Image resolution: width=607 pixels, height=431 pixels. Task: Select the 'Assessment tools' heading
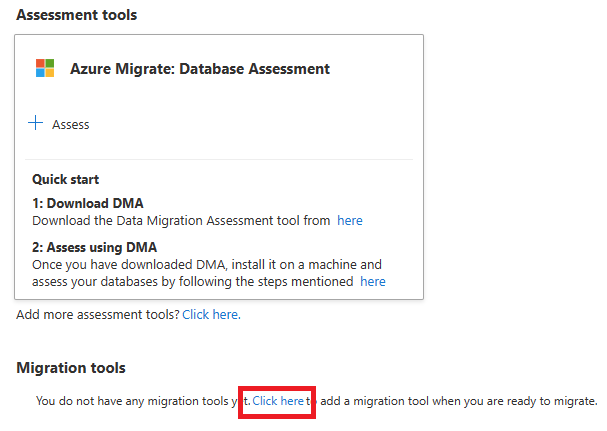tap(77, 15)
